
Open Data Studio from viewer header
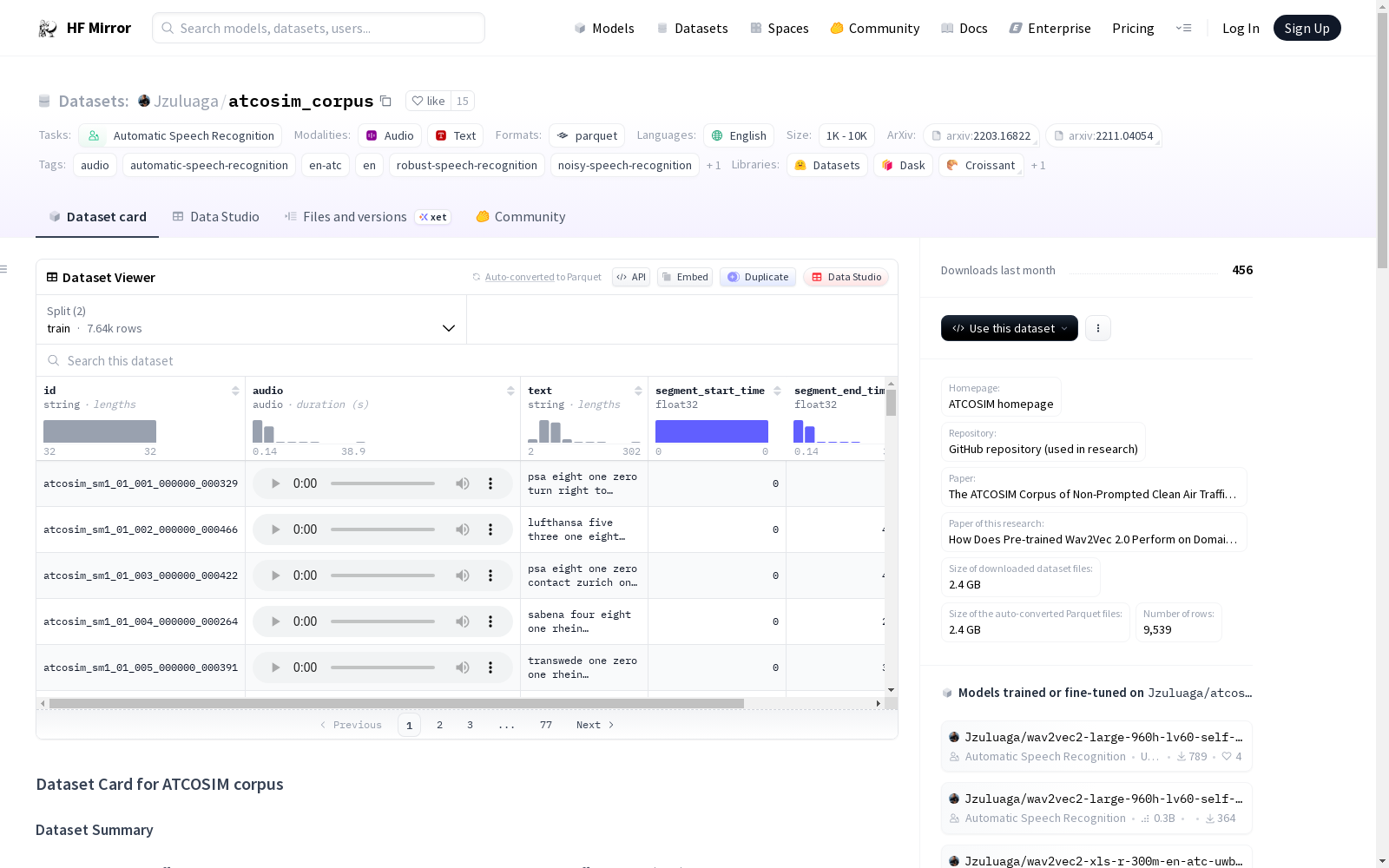point(846,277)
